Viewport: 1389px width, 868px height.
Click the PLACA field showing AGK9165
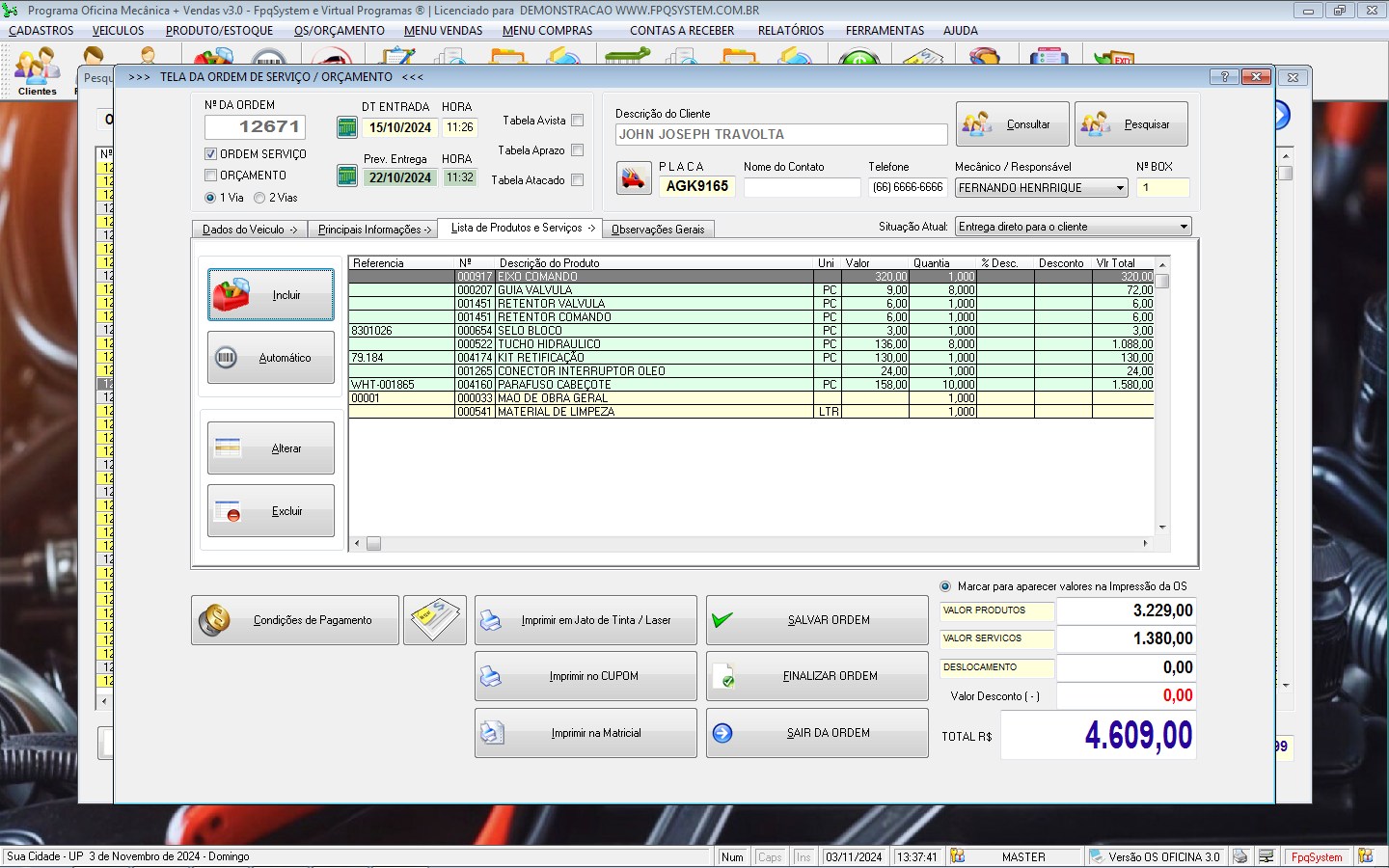pyautogui.click(x=696, y=186)
